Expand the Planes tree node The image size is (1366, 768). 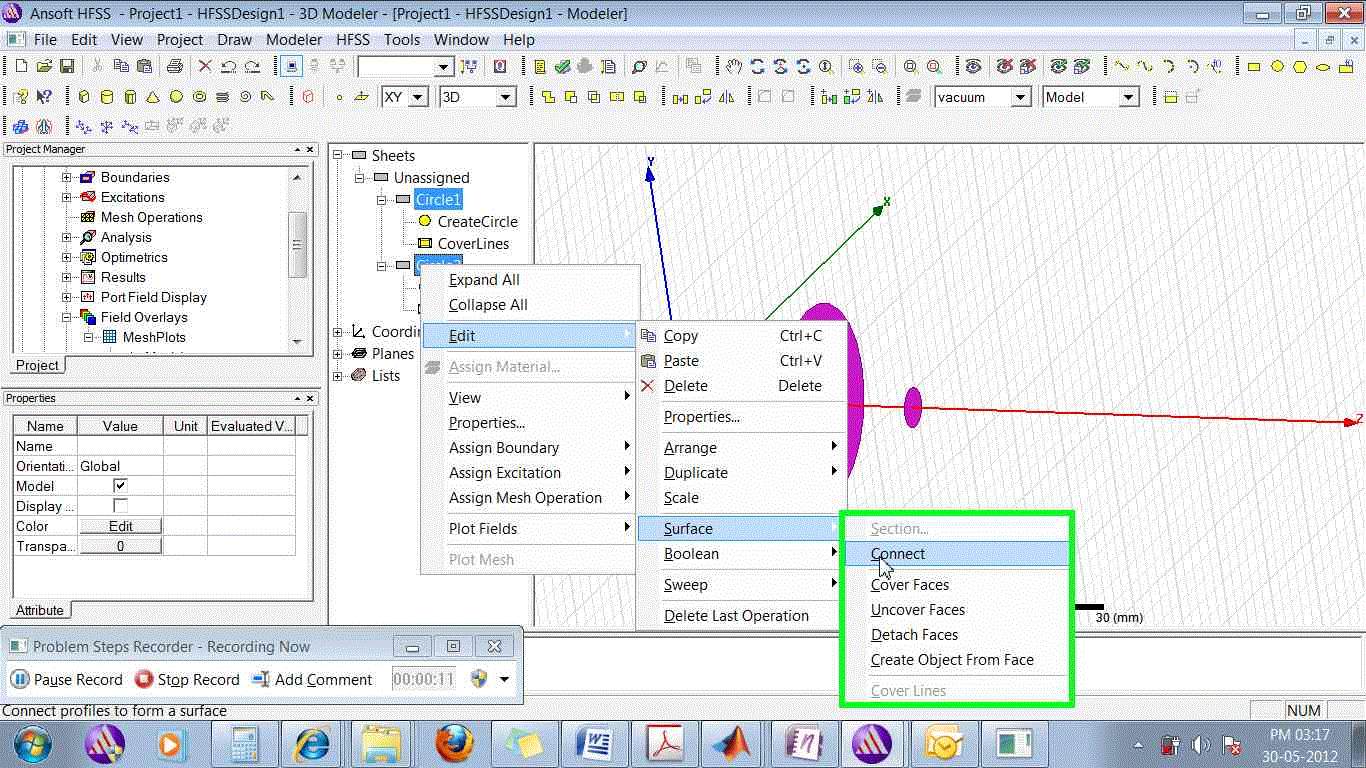pos(338,354)
